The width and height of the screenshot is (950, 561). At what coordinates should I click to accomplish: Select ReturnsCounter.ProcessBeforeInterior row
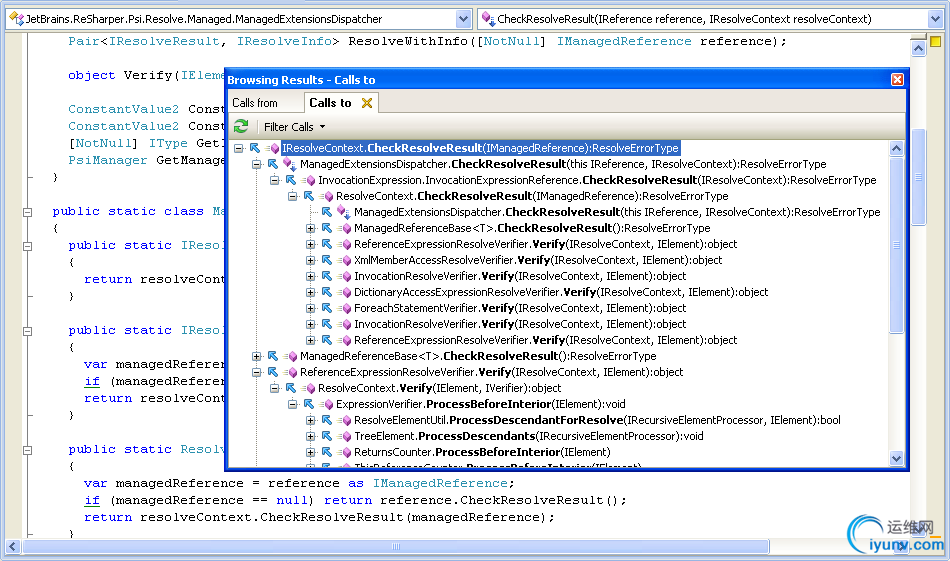482,452
